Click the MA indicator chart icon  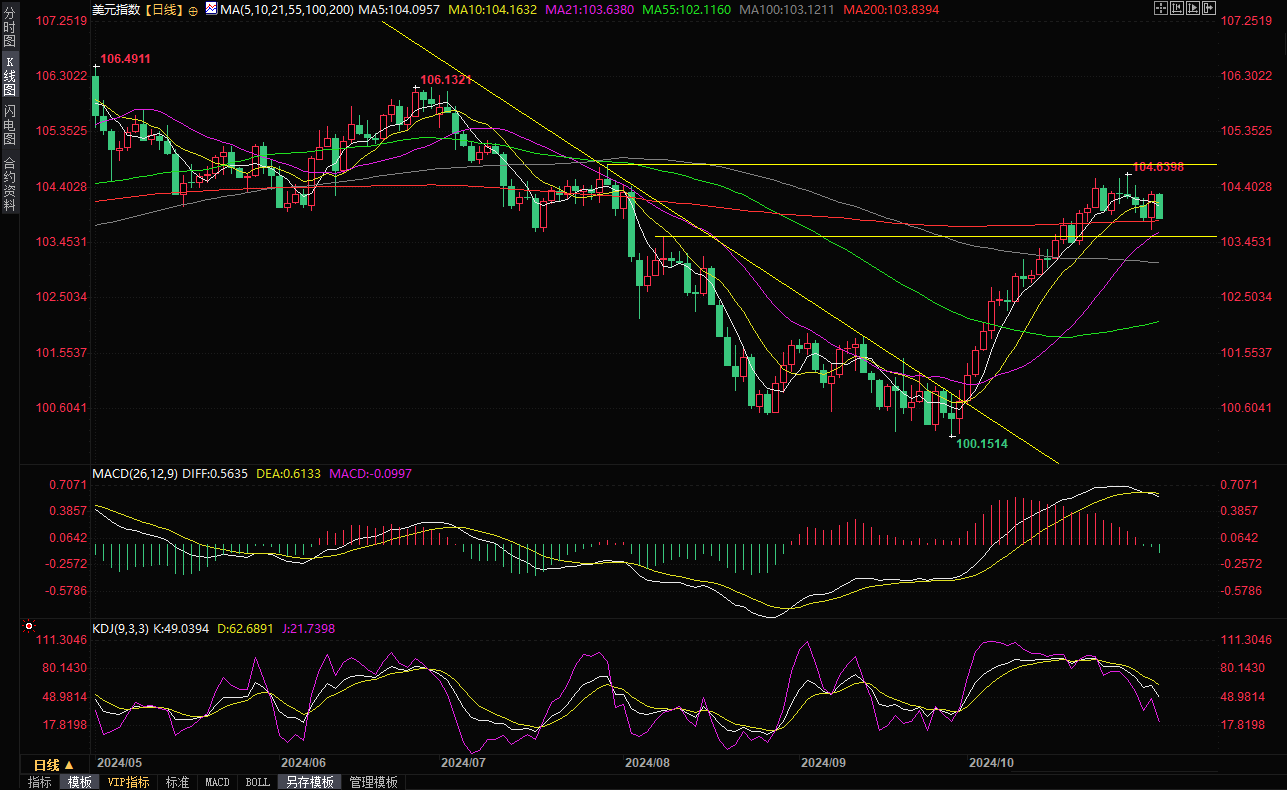(x=210, y=9)
